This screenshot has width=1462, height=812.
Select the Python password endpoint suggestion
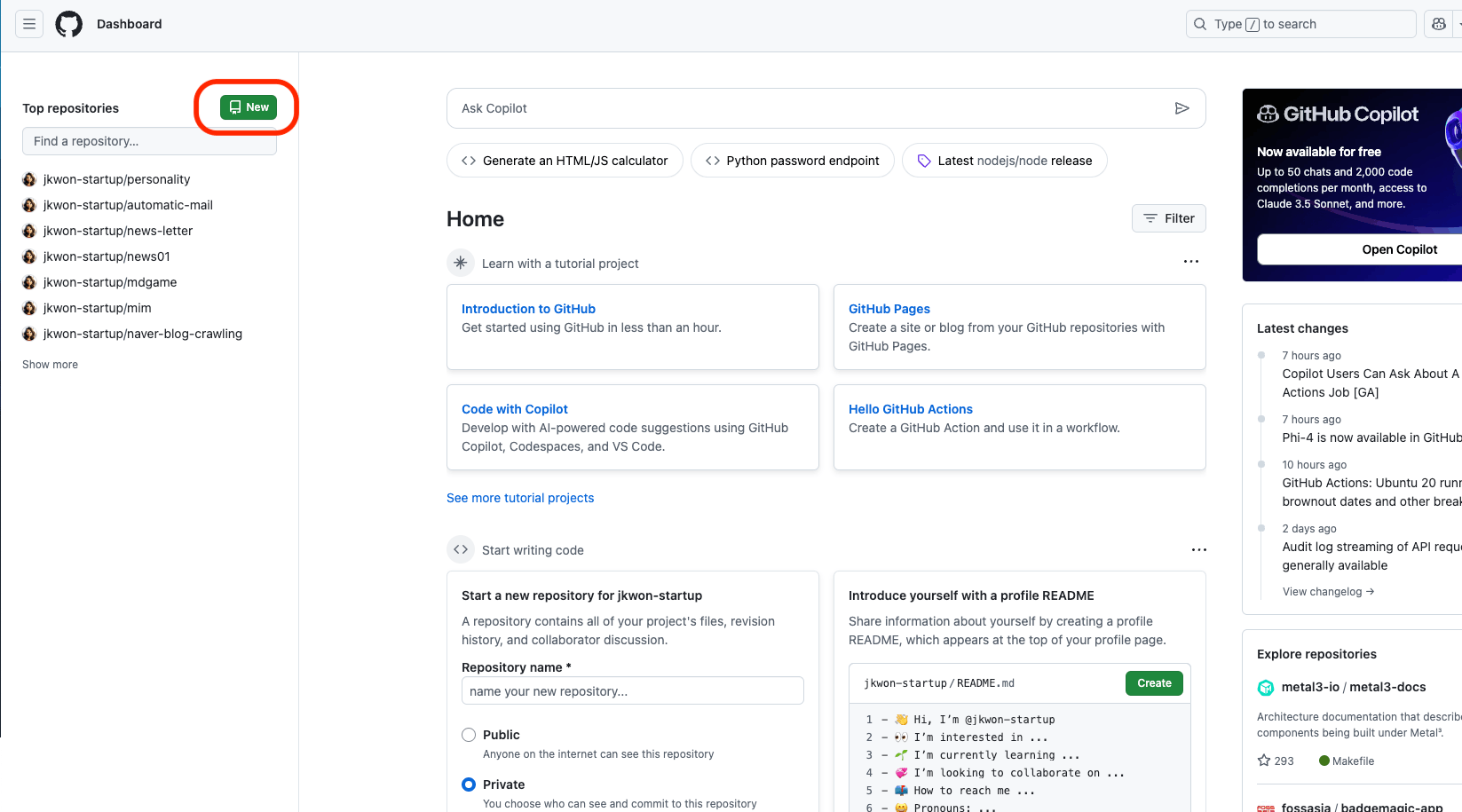tap(792, 161)
